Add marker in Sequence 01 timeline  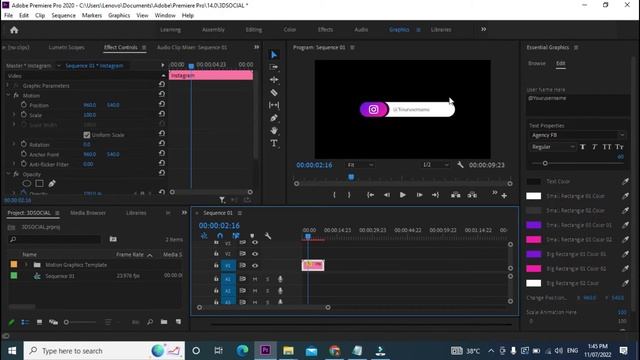pos(252,236)
